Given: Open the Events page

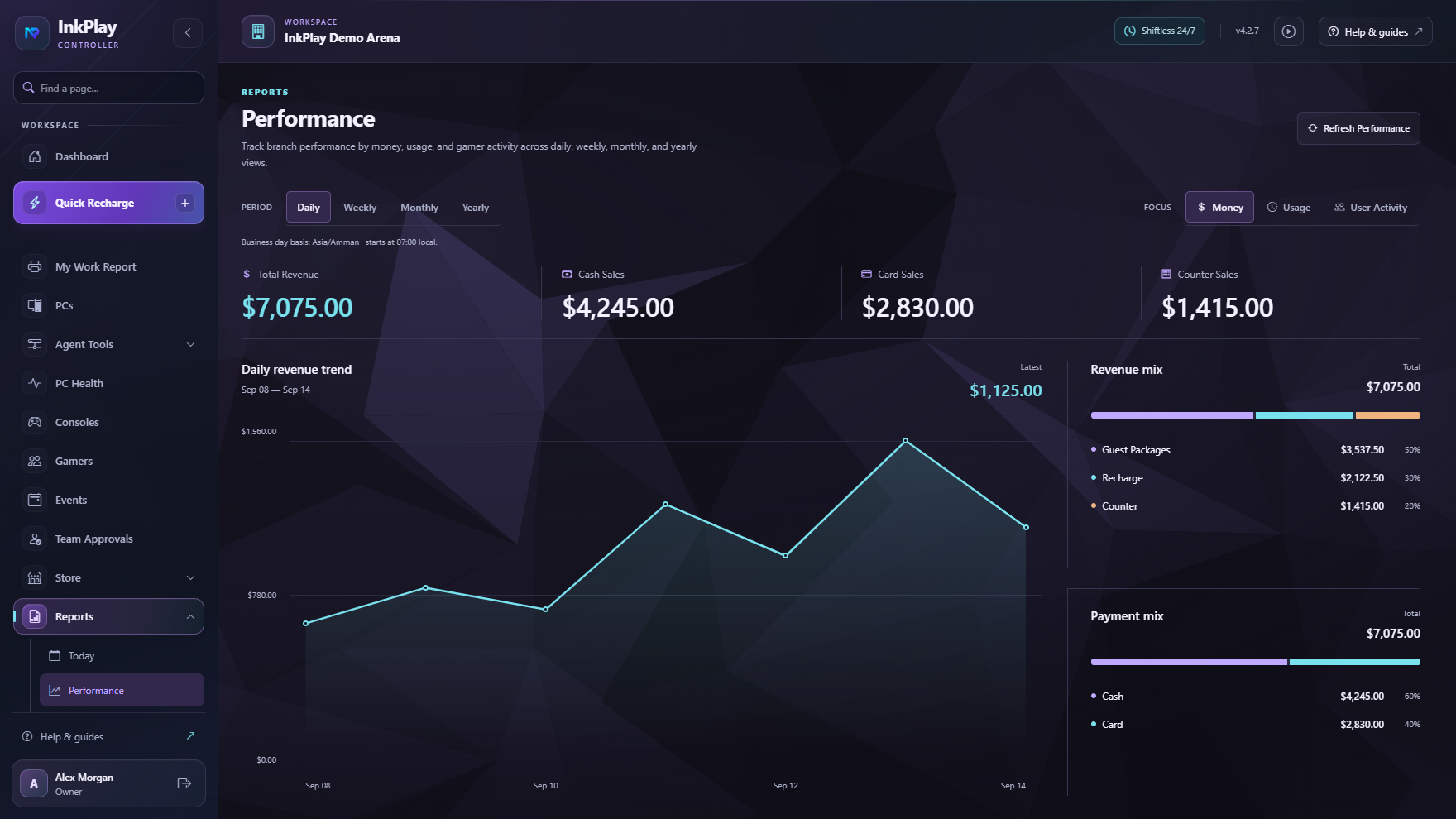Looking at the screenshot, I should point(108,500).
